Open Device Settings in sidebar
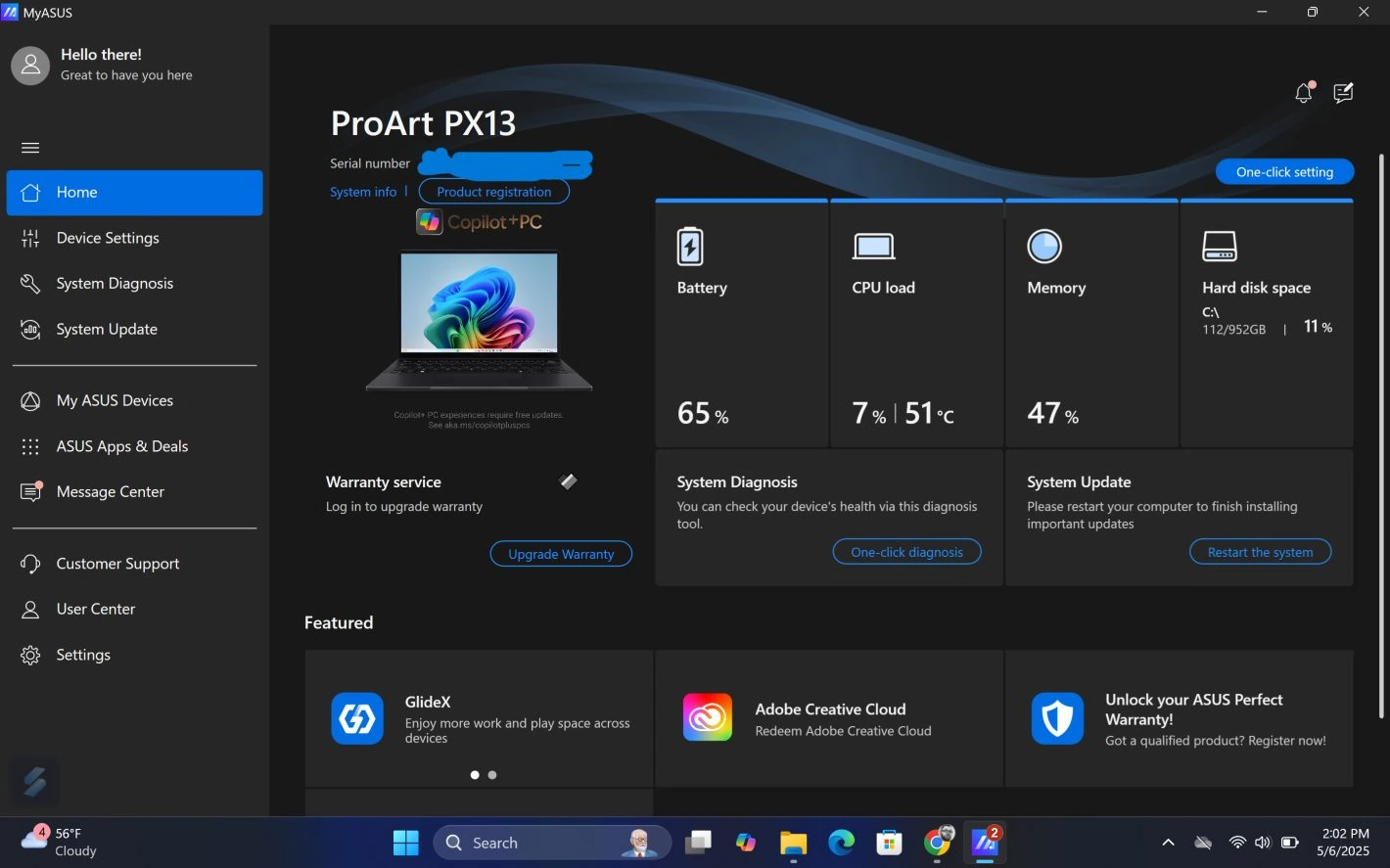This screenshot has height=868, width=1390. (108, 238)
